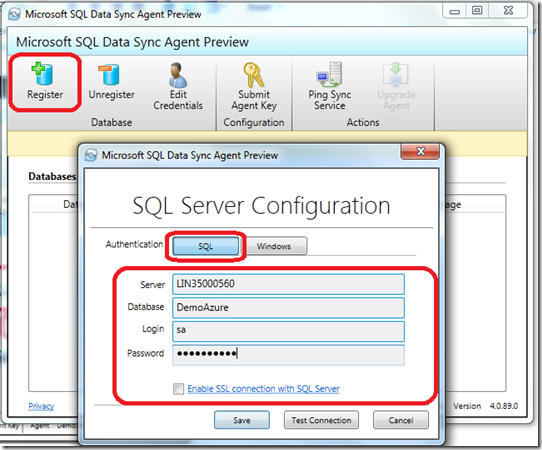Maximize the main agent window
This screenshot has width=542, height=450.
click(477, 11)
